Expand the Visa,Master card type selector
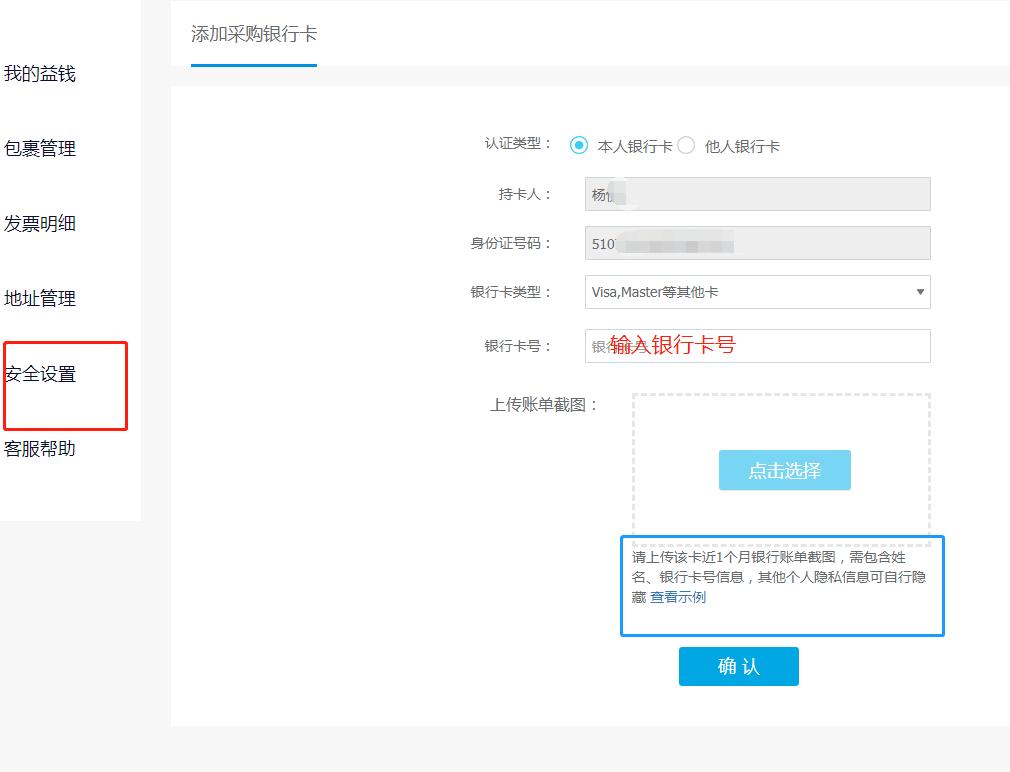 tap(757, 292)
